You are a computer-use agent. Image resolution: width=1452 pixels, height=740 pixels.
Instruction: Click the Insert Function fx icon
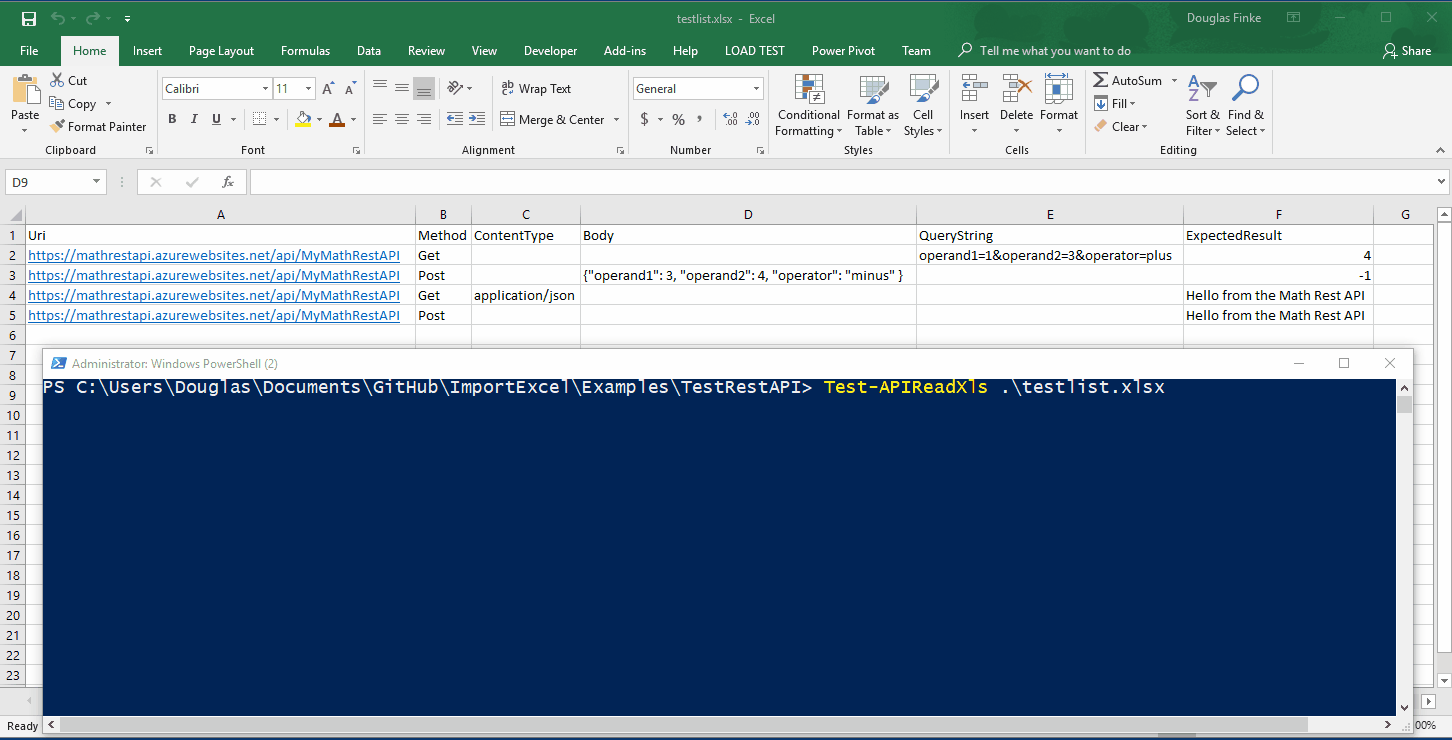click(228, 182)
